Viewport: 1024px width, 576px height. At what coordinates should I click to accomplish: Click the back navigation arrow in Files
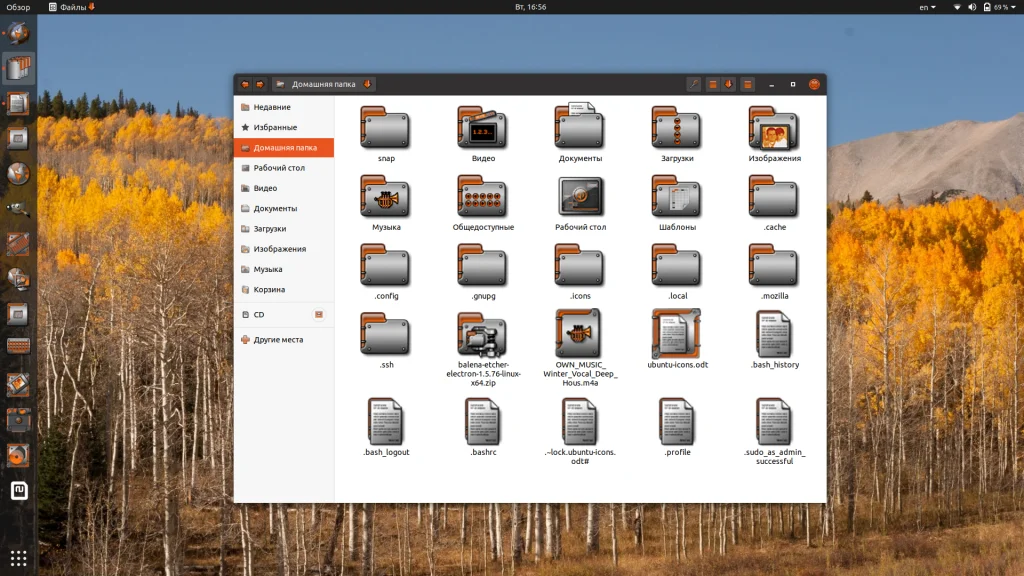click(x=246, y=85)
